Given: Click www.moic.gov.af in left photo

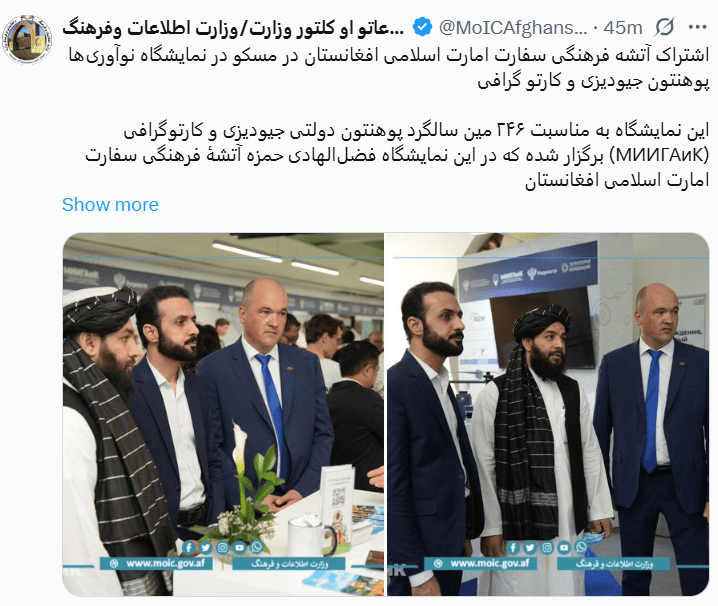Looking at the screenshot, I should tap(156, 563).
